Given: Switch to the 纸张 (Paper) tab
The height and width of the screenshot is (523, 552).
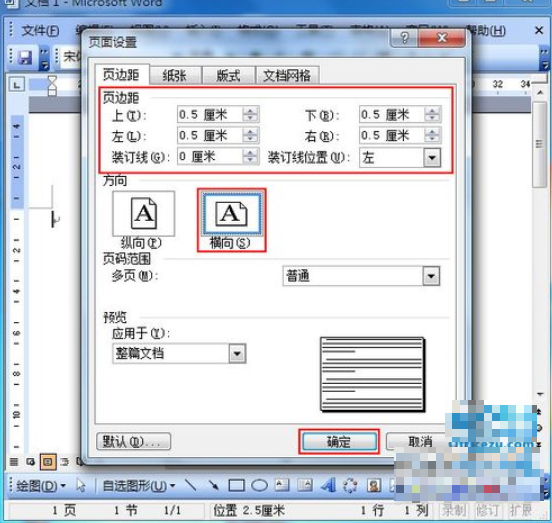Looking at the screenshot, I should coord(175,76).
